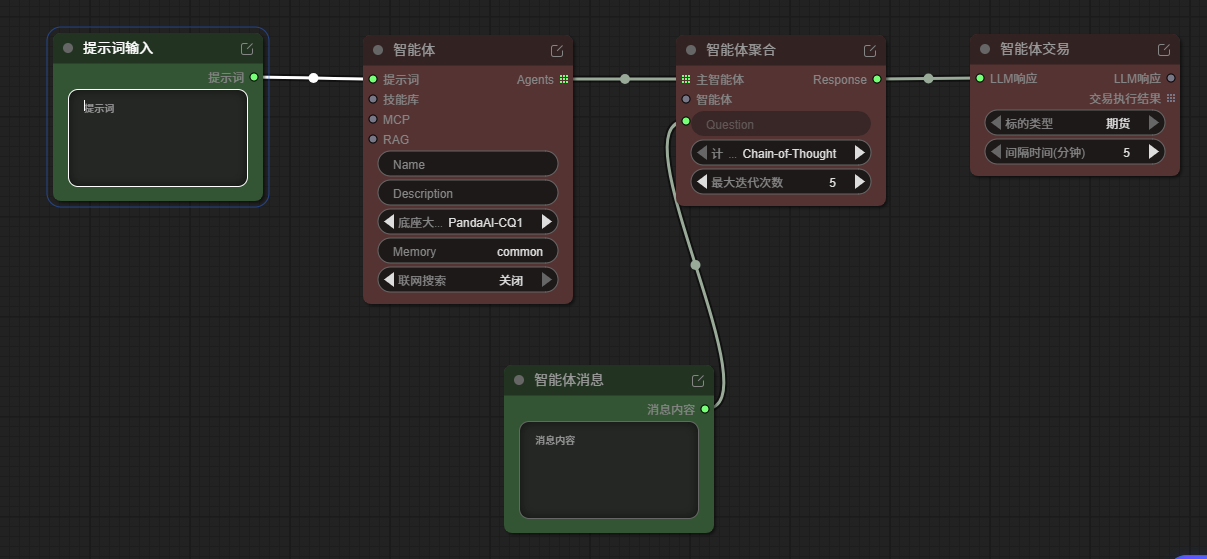Click the Agents grid output port icon
Viewport: 1207px width, 559px height.
pyautogui.click(x=564, y=79)
